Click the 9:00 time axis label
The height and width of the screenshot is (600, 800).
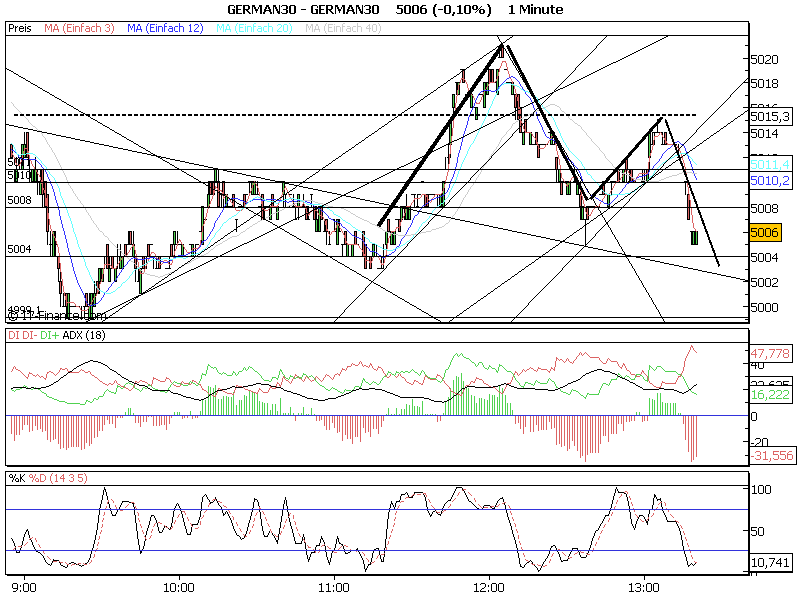coord(23,588)
